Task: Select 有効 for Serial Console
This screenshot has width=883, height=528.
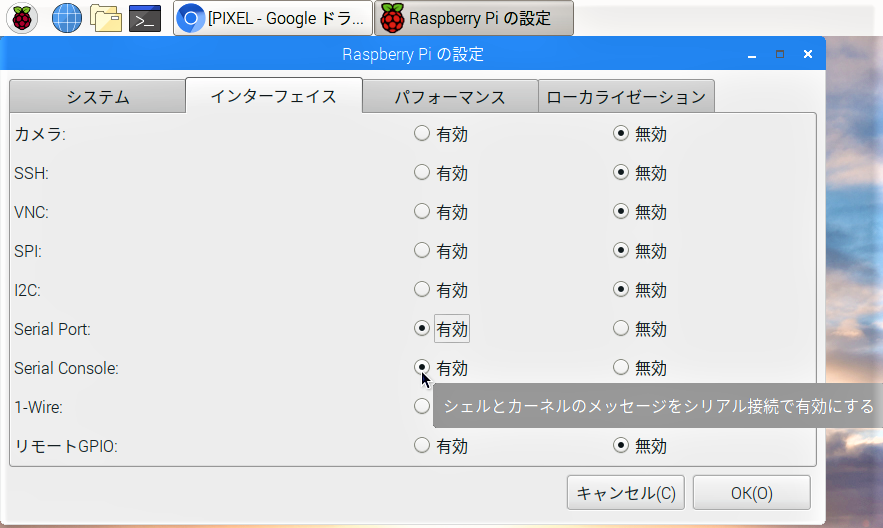Action: pos(422,367)
